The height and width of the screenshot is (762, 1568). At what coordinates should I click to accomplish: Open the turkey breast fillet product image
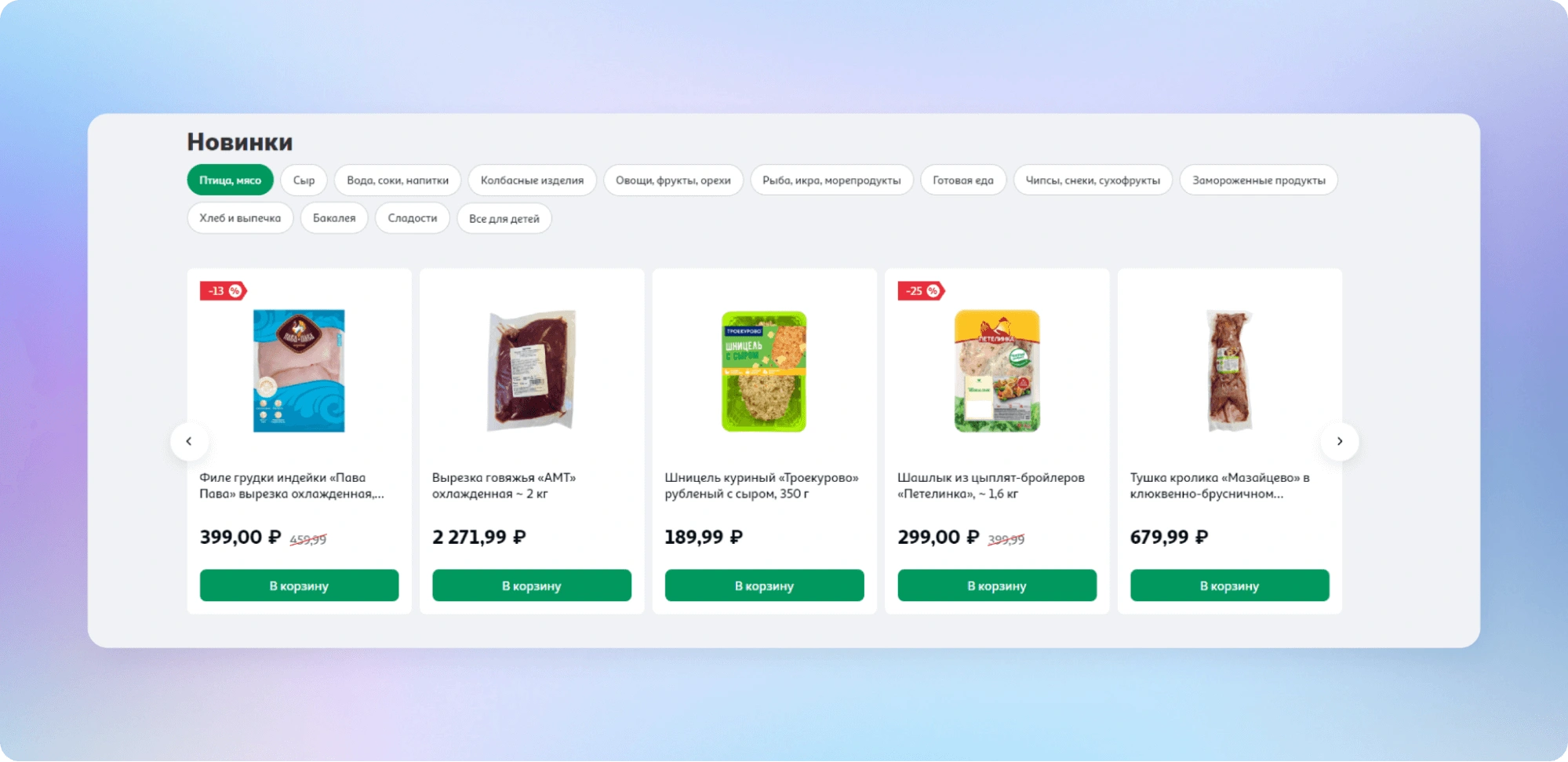pyautogui.click(x=299, y=370)
